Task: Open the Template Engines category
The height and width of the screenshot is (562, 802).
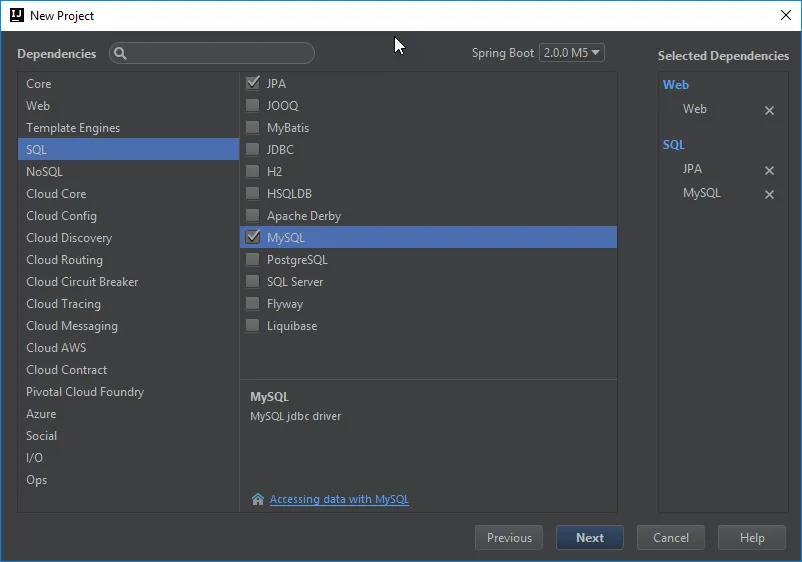Action: [x=128, y=127]
